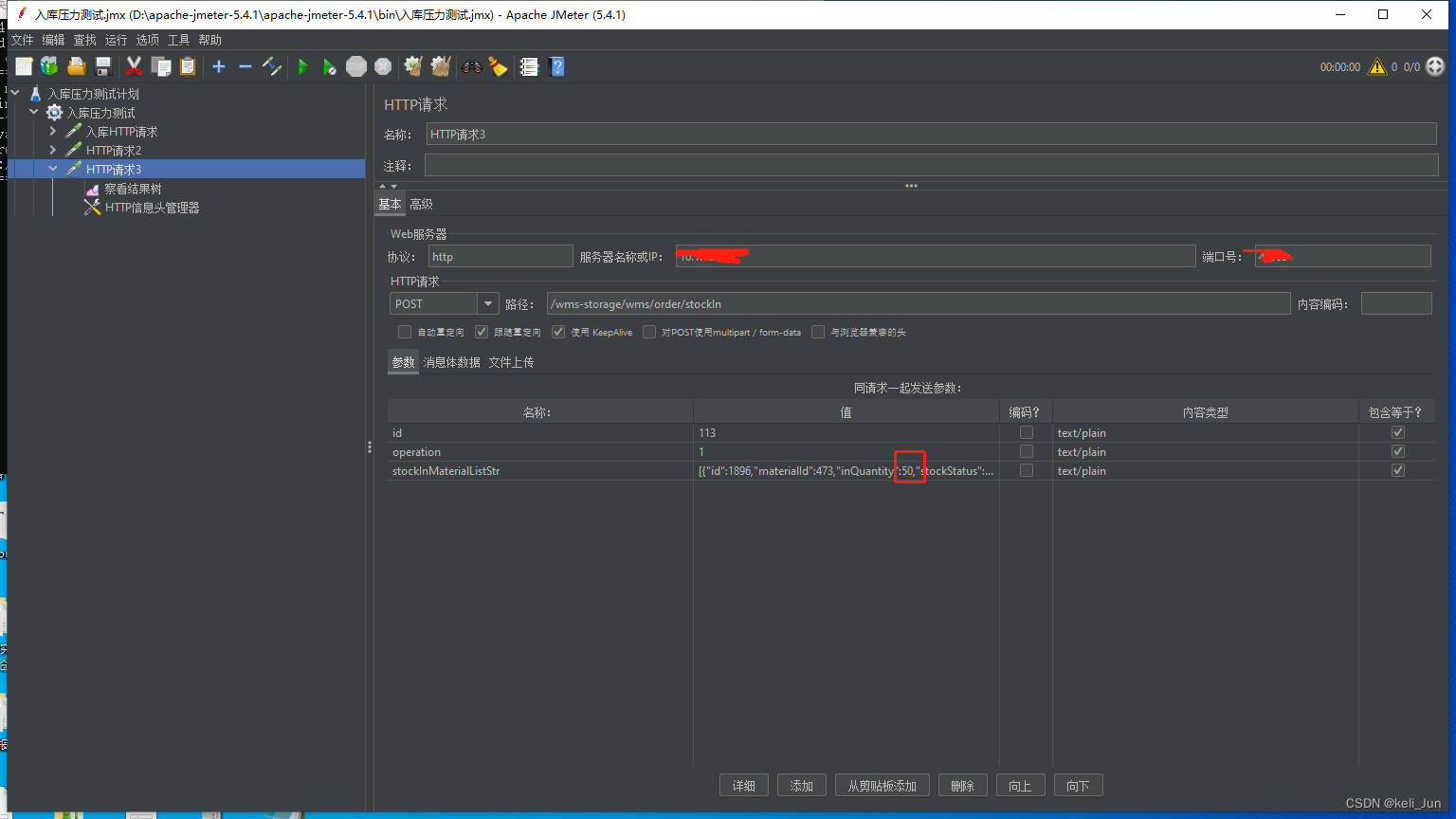
Task: Save the test plan with floppy icon
Action: pos(103,65)
